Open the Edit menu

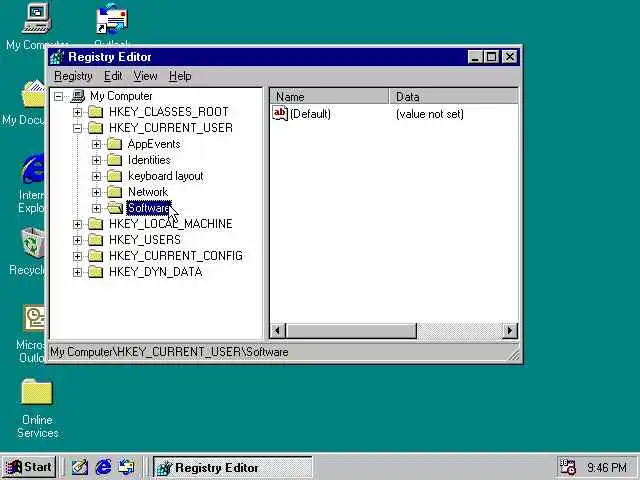tap(113, 76)
